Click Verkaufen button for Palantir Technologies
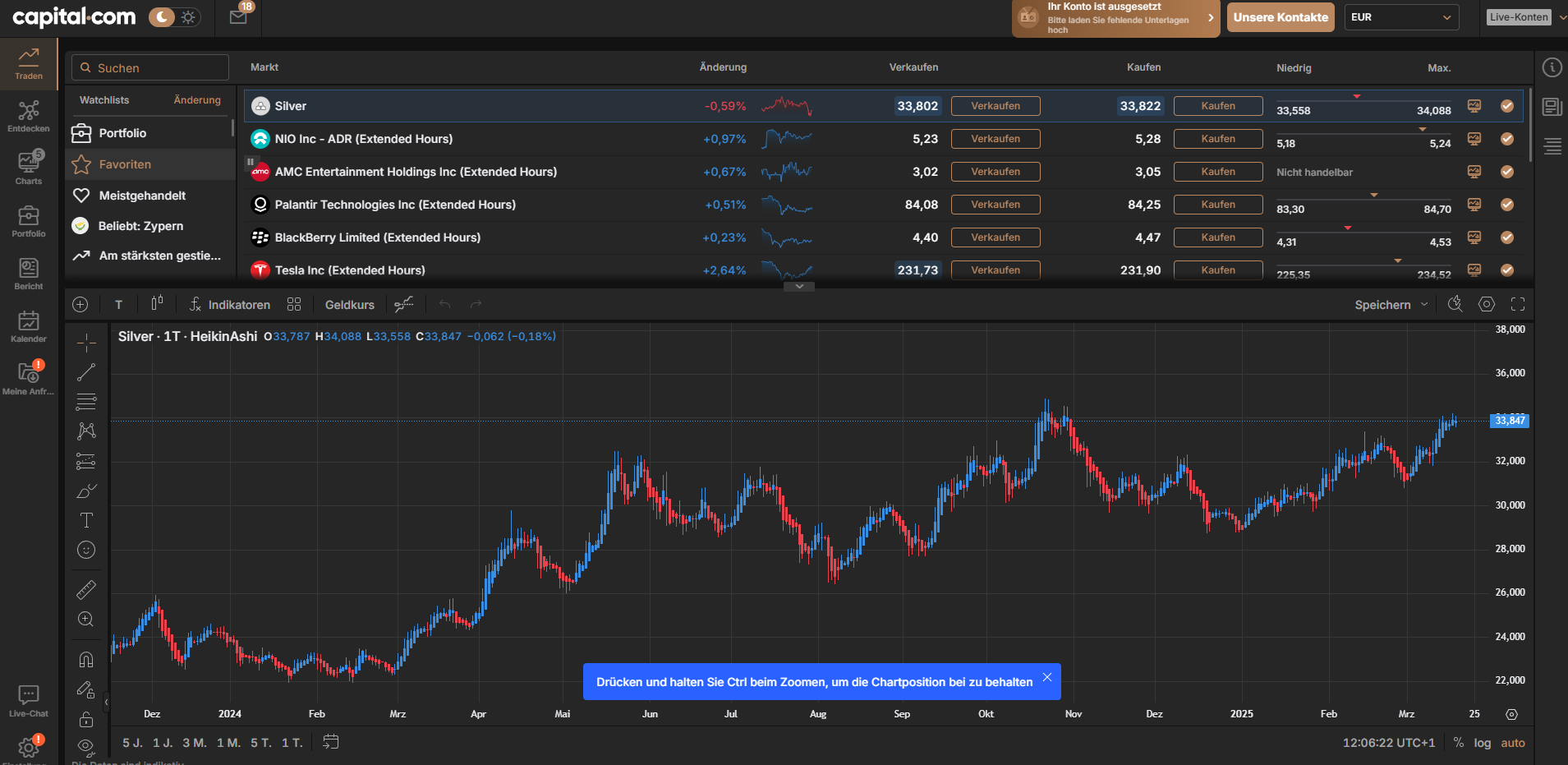This screenshot has width=1568, height=765. 996,205
